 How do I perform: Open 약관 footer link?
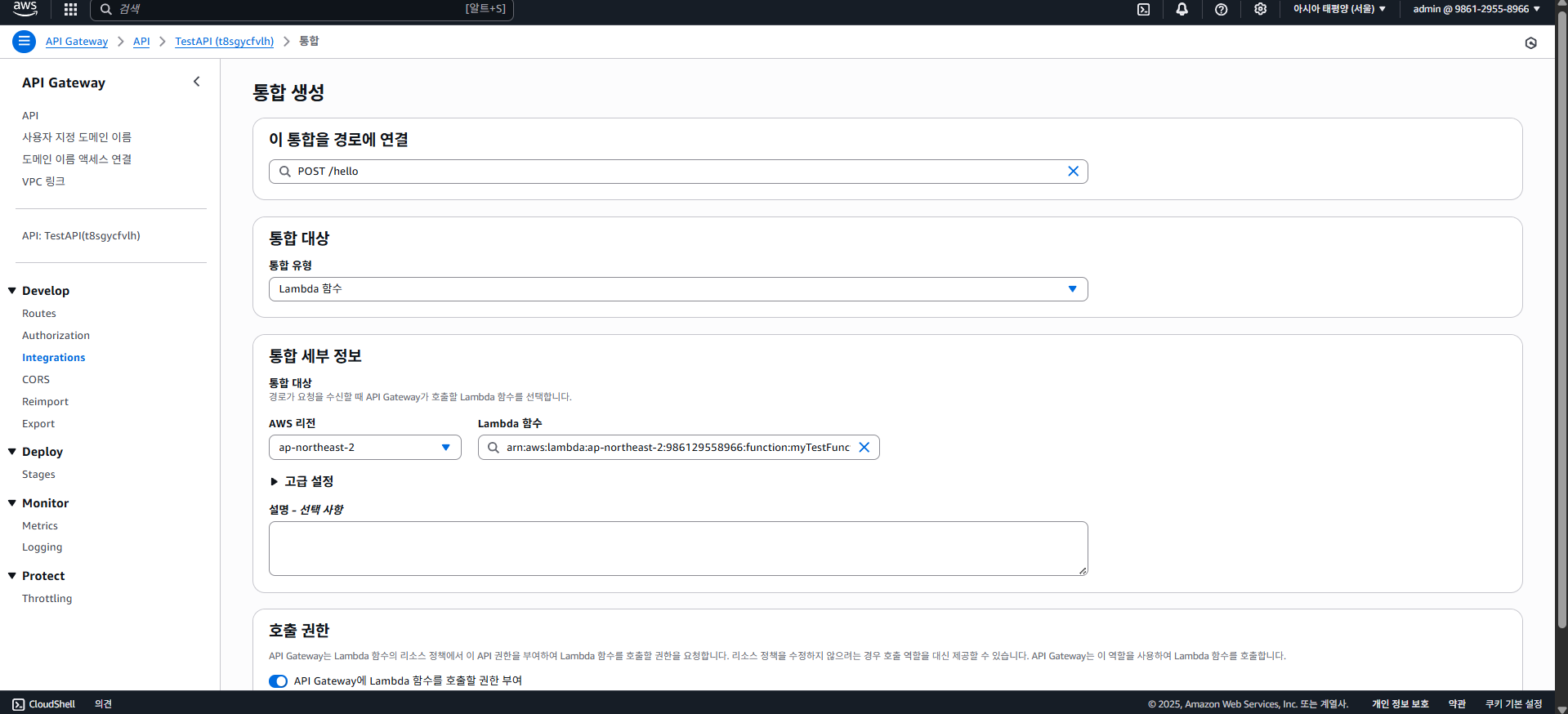[1457, 704]
